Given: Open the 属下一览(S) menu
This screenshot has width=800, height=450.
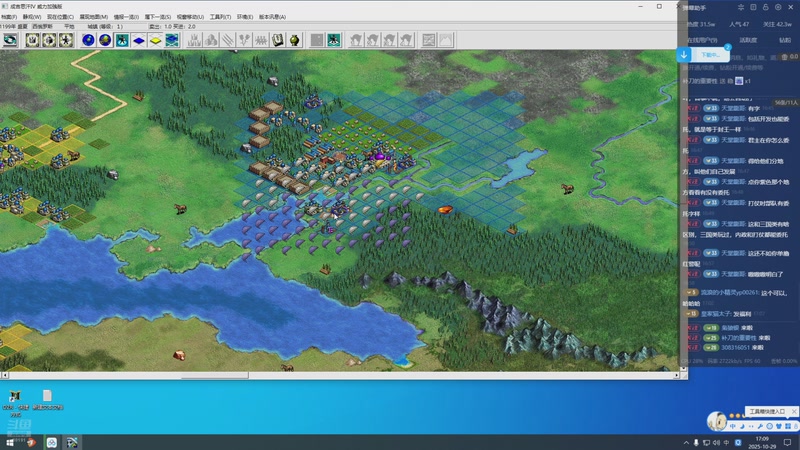Looking at the screenshot, I should click(158, 17).
